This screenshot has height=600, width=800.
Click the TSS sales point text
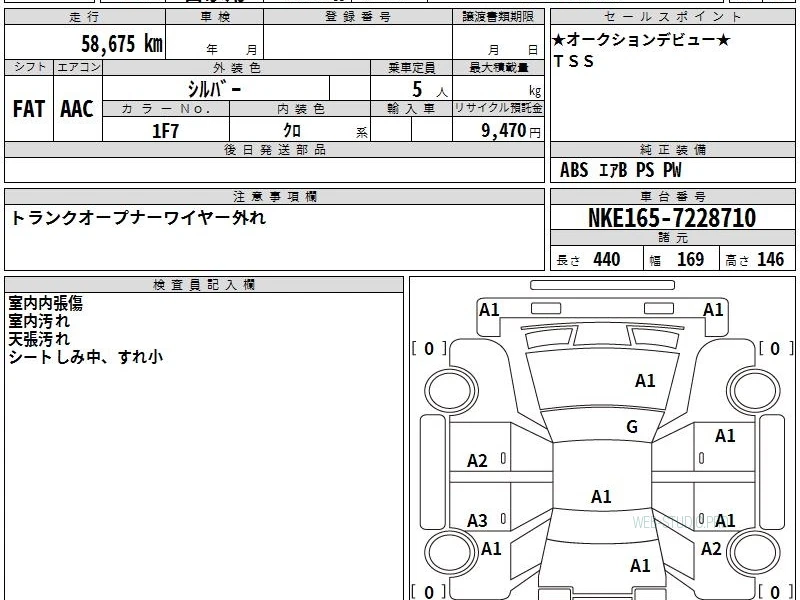click(573, 61)
